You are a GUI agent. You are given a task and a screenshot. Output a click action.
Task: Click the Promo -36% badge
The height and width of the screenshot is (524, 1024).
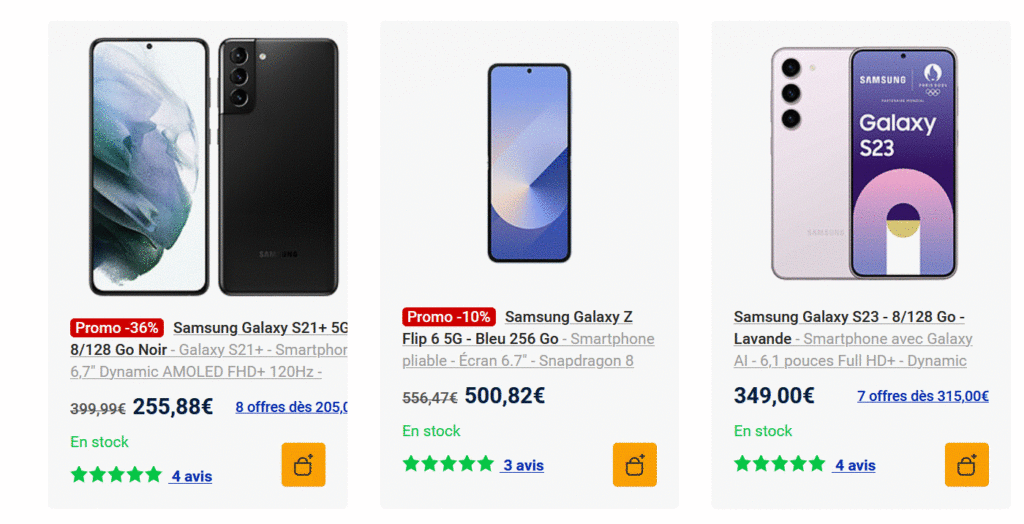116,328
